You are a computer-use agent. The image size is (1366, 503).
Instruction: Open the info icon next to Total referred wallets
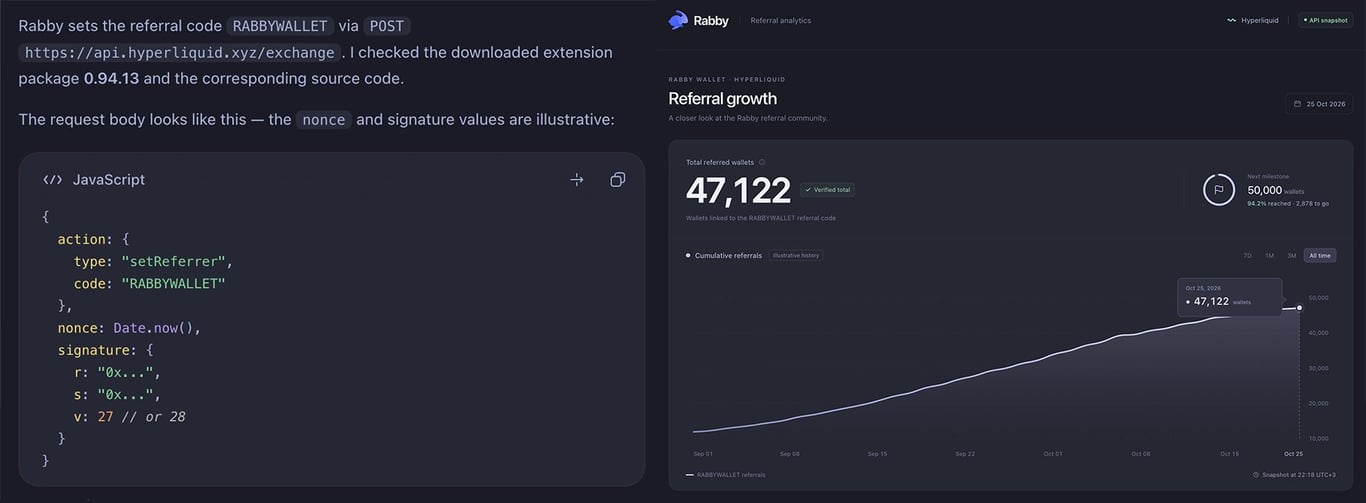[x=762, y=162]
